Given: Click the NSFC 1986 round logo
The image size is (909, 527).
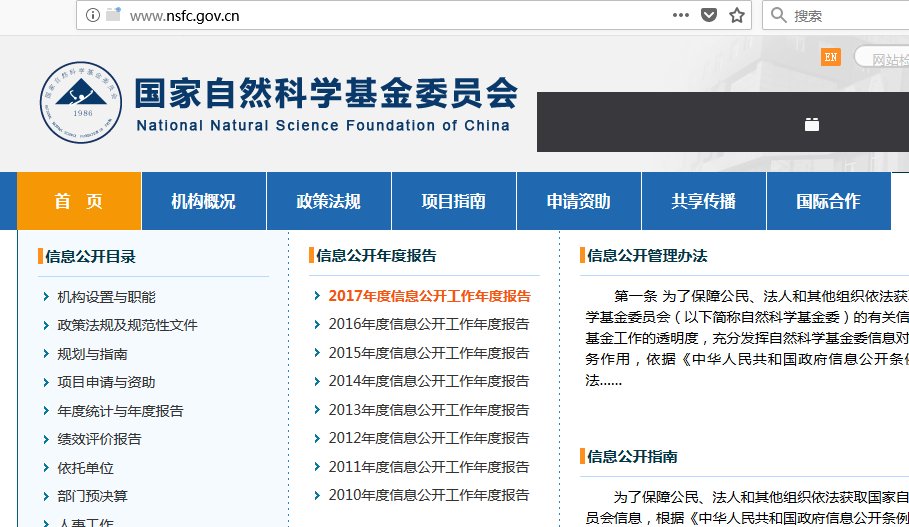Looking at the screenshot, I should point(81,103).
